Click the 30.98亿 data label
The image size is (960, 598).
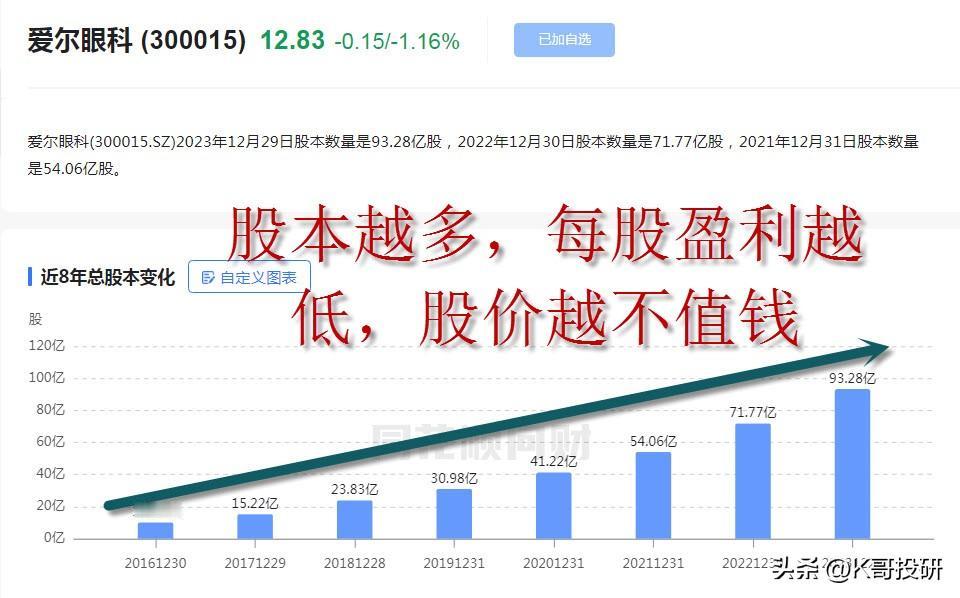pyautogui.click(x=454, y=478)
